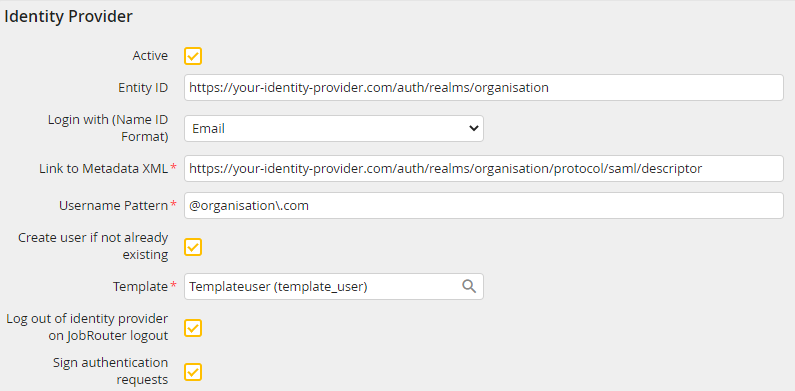Screen dimensions: 795x391
Task: Uncheck the Active checkbox
Action: coord(193,56)
